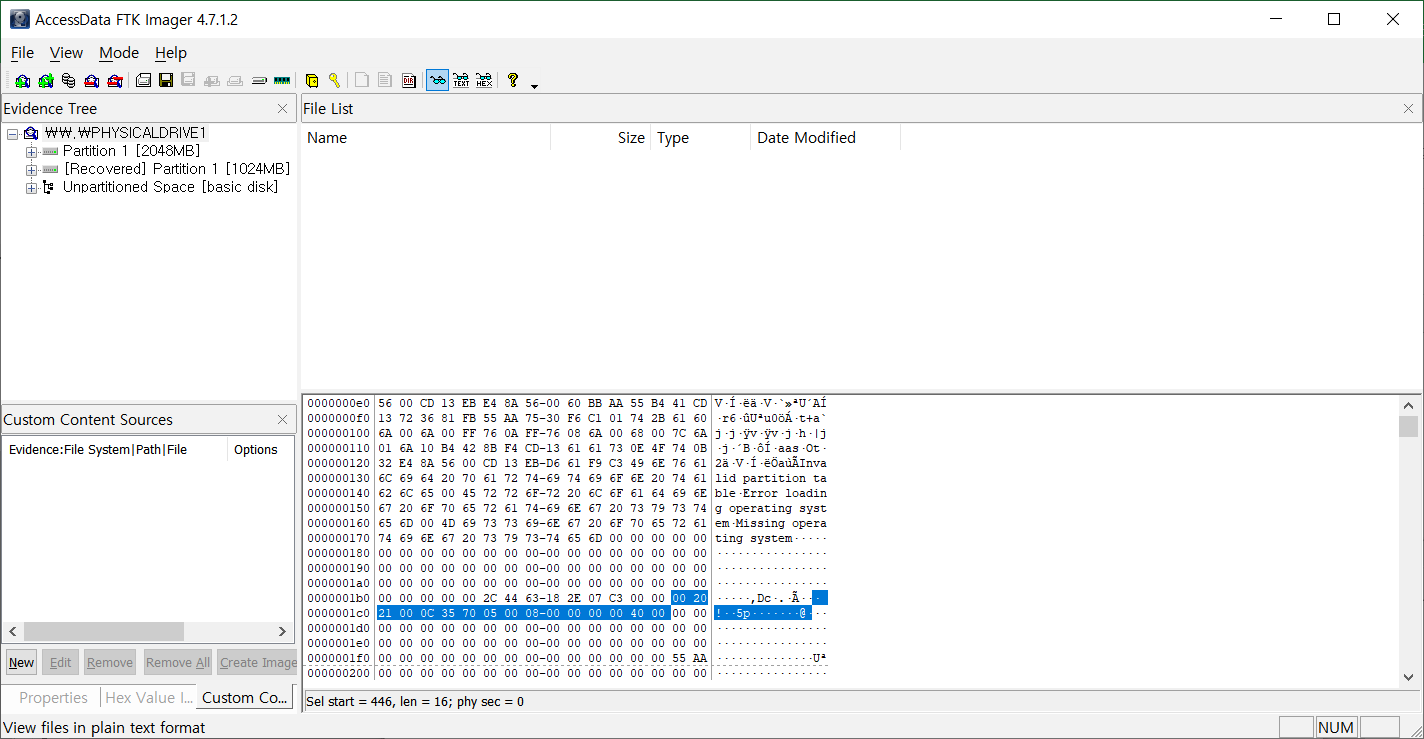1424x739 pixels.
Task: Expand the Partition 1 [2048MB] node
Action: click(x=31, y=151)
